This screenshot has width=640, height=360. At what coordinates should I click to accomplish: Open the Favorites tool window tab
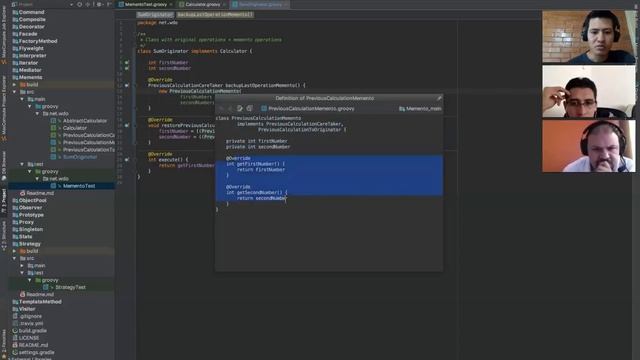(4, 345)
